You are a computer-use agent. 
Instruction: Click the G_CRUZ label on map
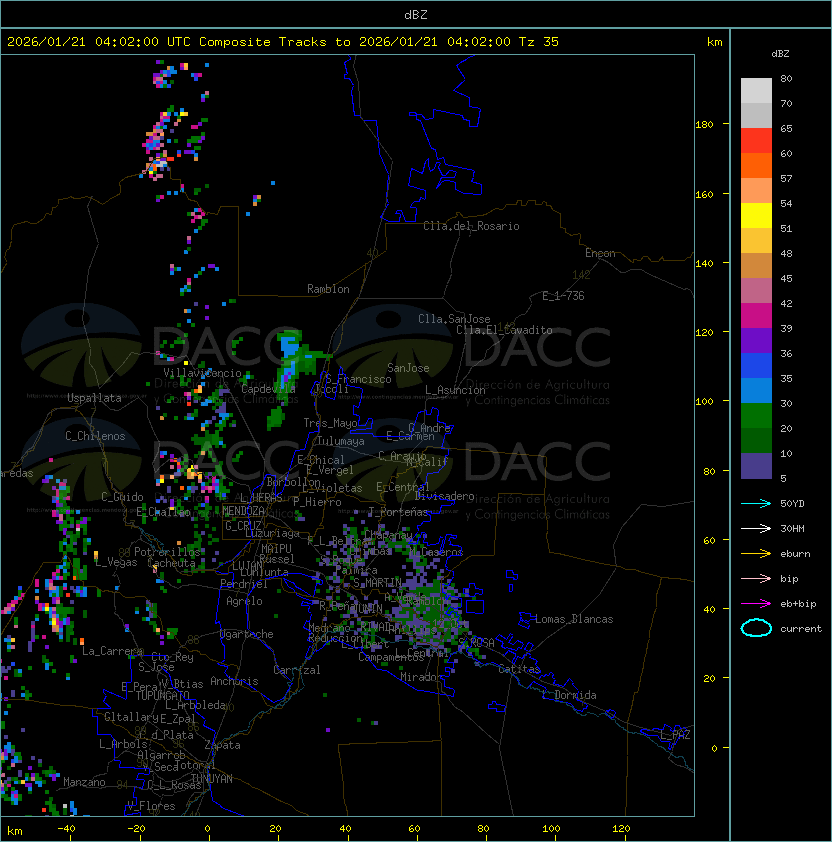[243, 526]
